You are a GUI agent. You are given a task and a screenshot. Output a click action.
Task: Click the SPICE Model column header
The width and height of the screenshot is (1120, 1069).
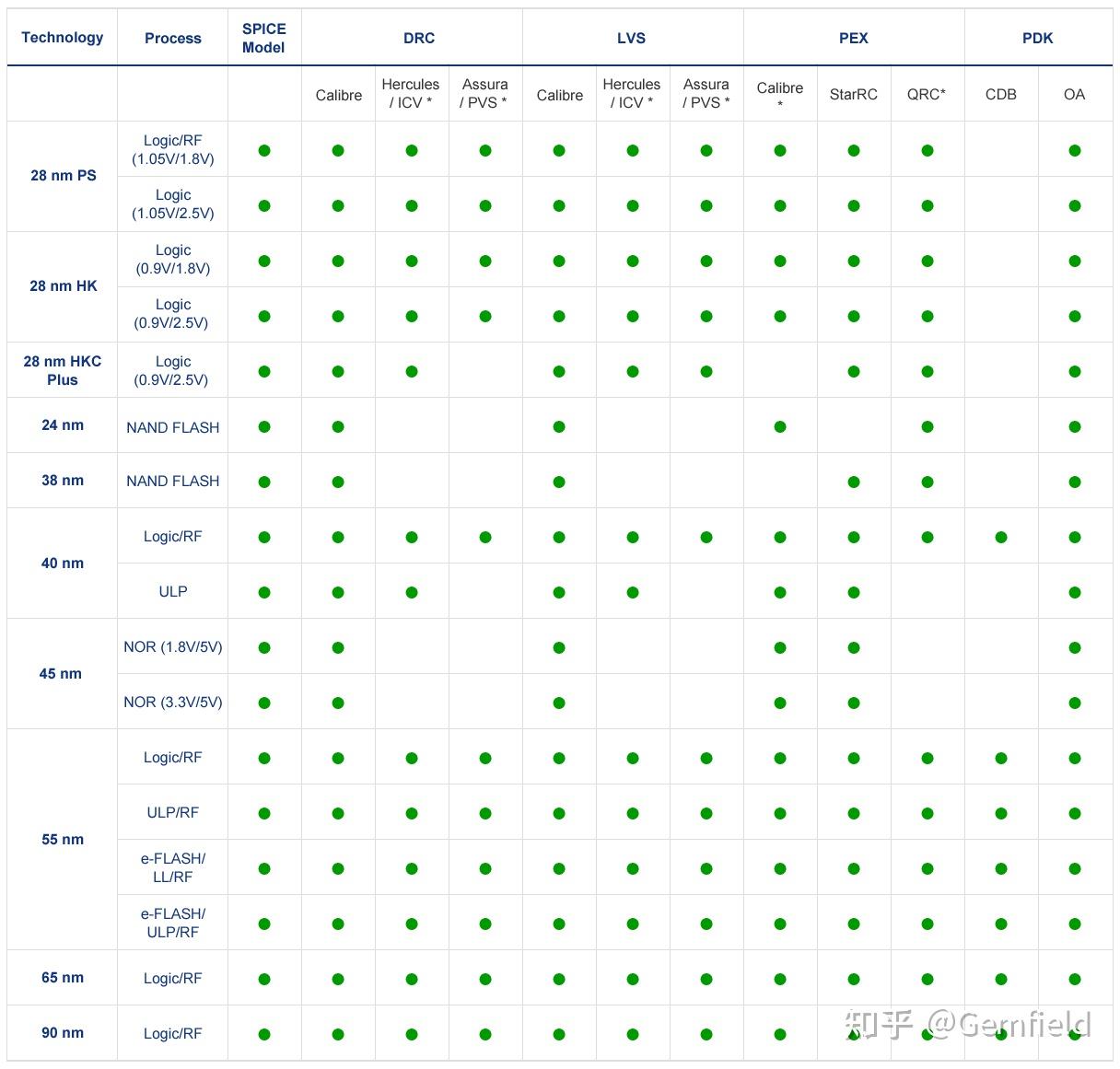263,38
